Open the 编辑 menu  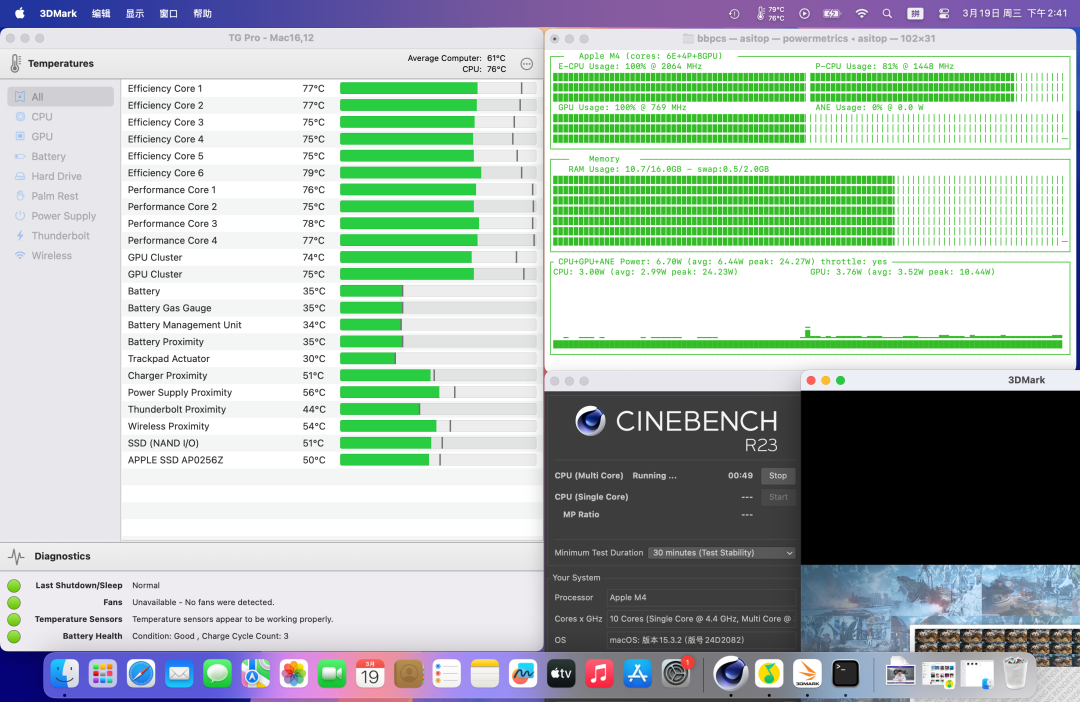[101, 14]
